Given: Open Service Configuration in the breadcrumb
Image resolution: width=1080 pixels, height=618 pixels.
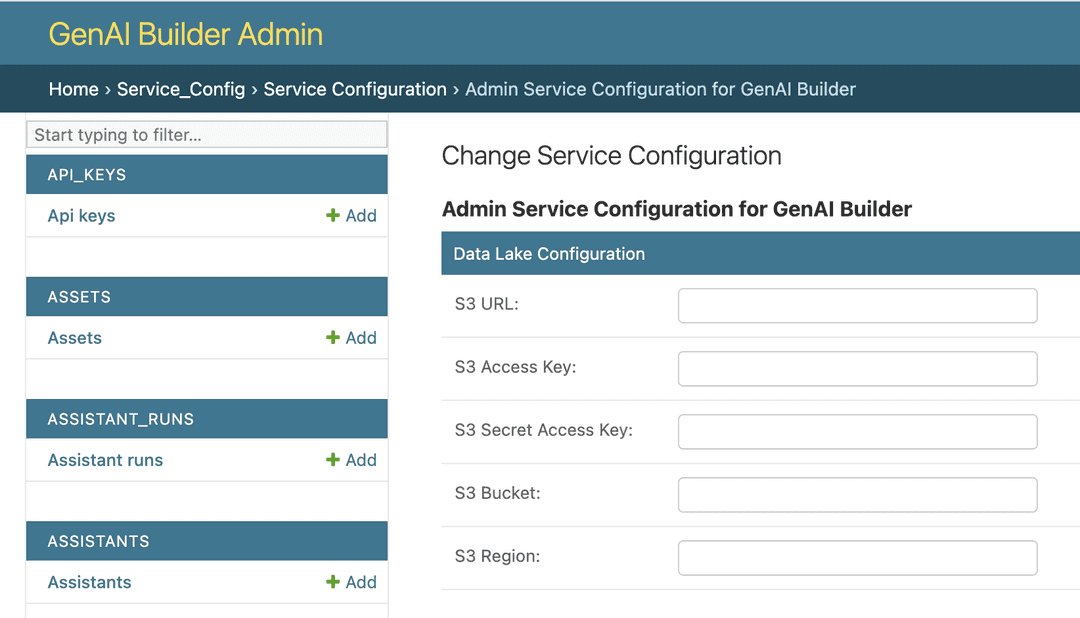Looking at the screenshot, I should [x=355, y=89].
